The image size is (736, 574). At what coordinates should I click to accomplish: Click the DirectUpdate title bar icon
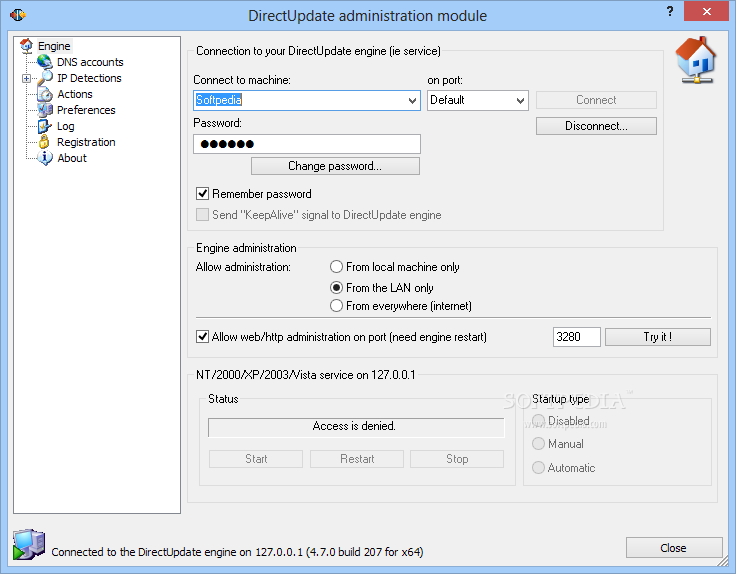(17, 15)
